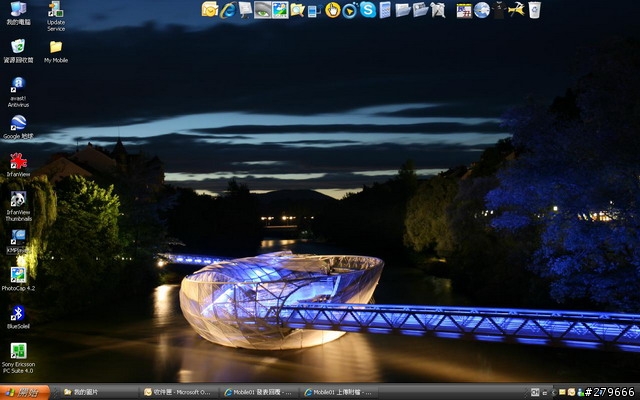The width and height of the screenshot is (640, 400).
Task: Open the calculator icon in the dock
Action: [385, 10]
